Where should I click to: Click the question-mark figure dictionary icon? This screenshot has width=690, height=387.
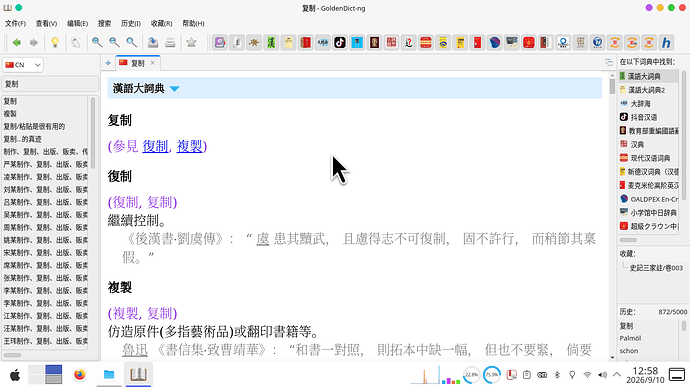pos(408,42)
